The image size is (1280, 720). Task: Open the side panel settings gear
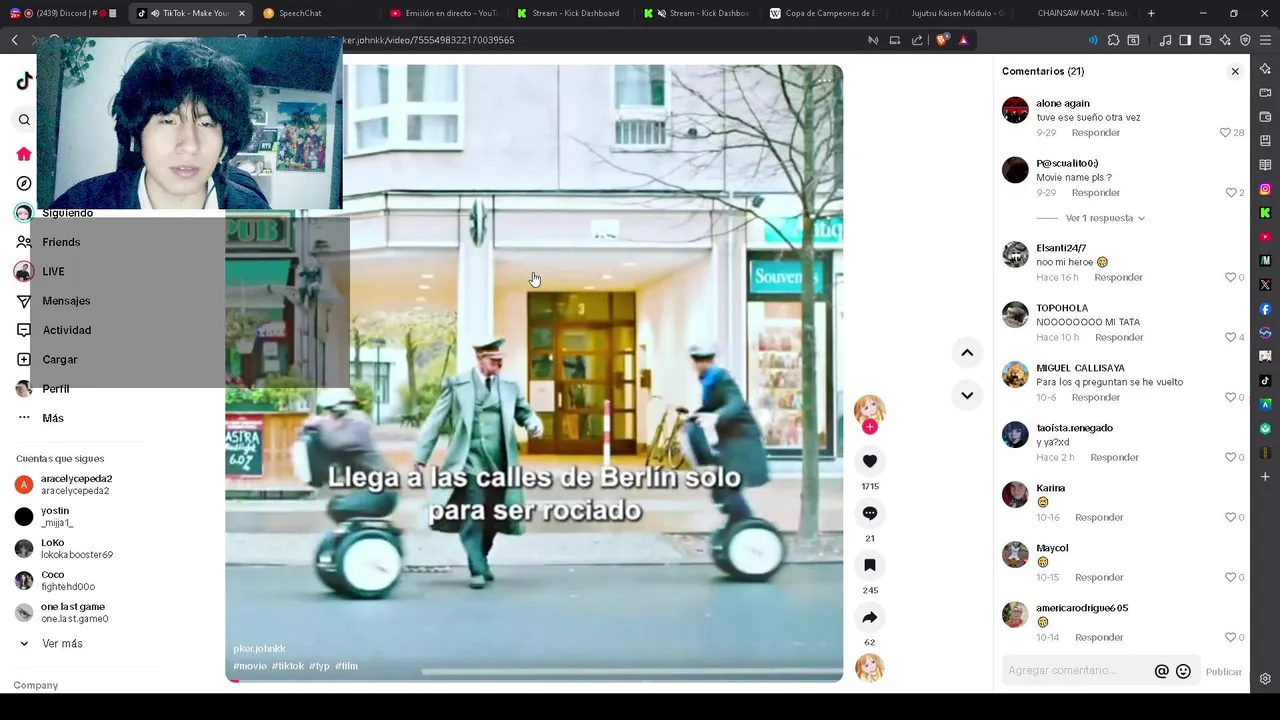click(1265, 679)
